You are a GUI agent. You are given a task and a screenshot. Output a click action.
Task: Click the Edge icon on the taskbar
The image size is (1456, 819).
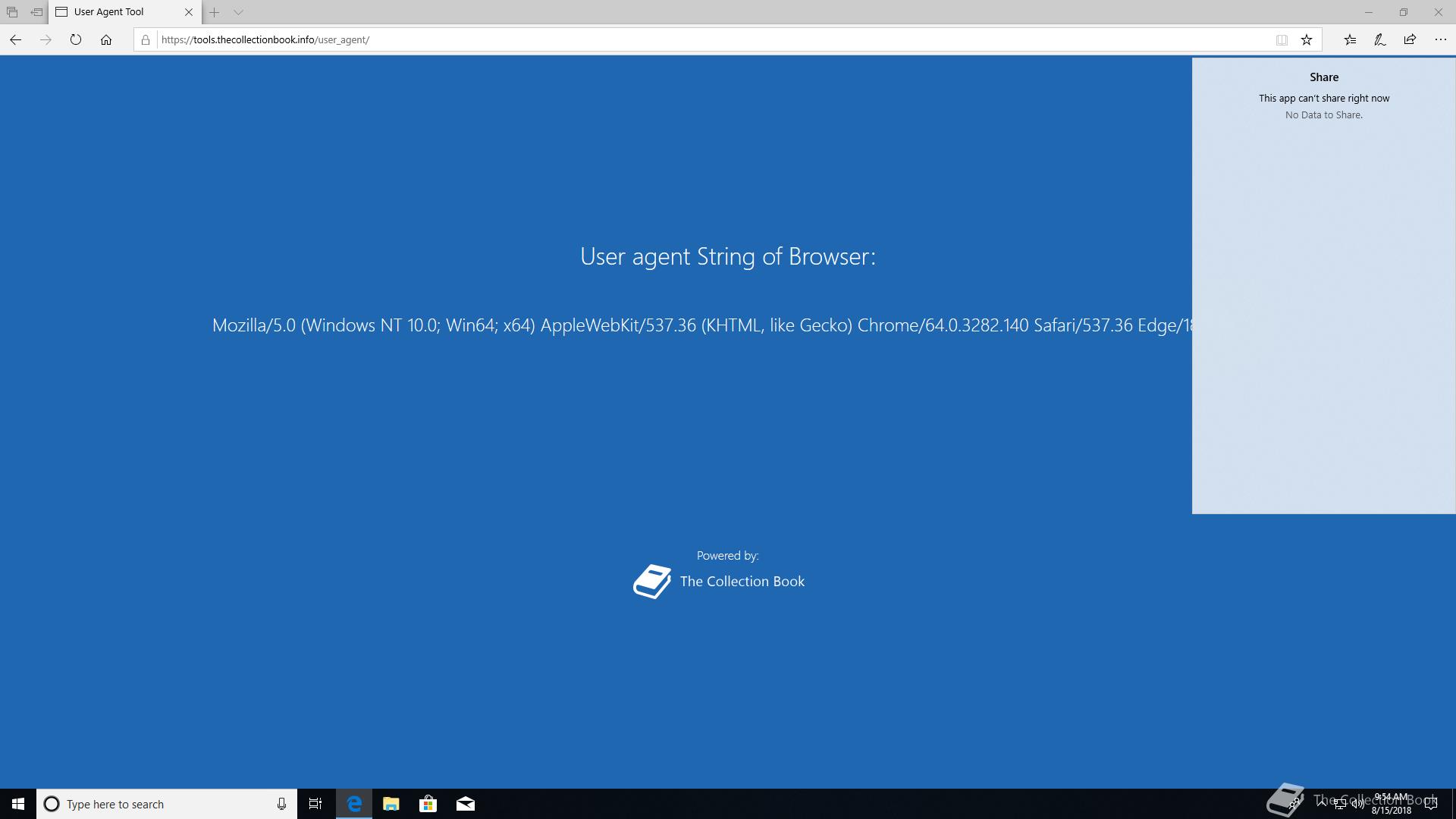354,804
